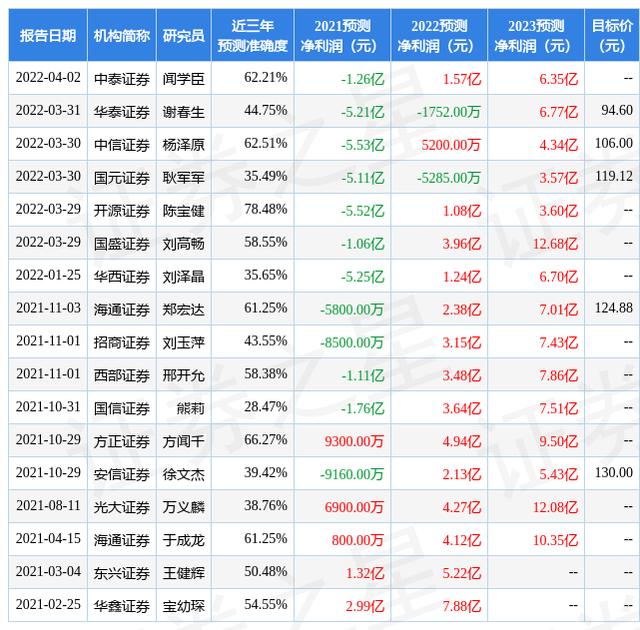Click researcher name 万义麟
Image resolution: width=640 pixels, height=630 pixels.
pyautogui.click(x=183, y=508)
